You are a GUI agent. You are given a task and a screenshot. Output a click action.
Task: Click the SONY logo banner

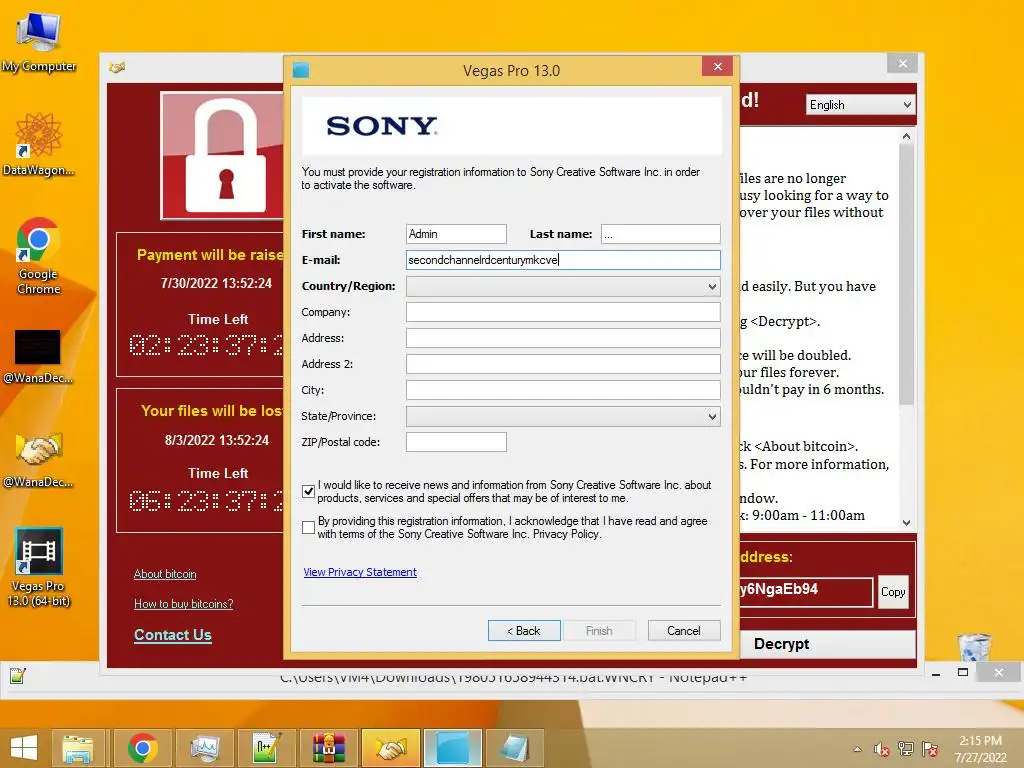tap(512, 125)
